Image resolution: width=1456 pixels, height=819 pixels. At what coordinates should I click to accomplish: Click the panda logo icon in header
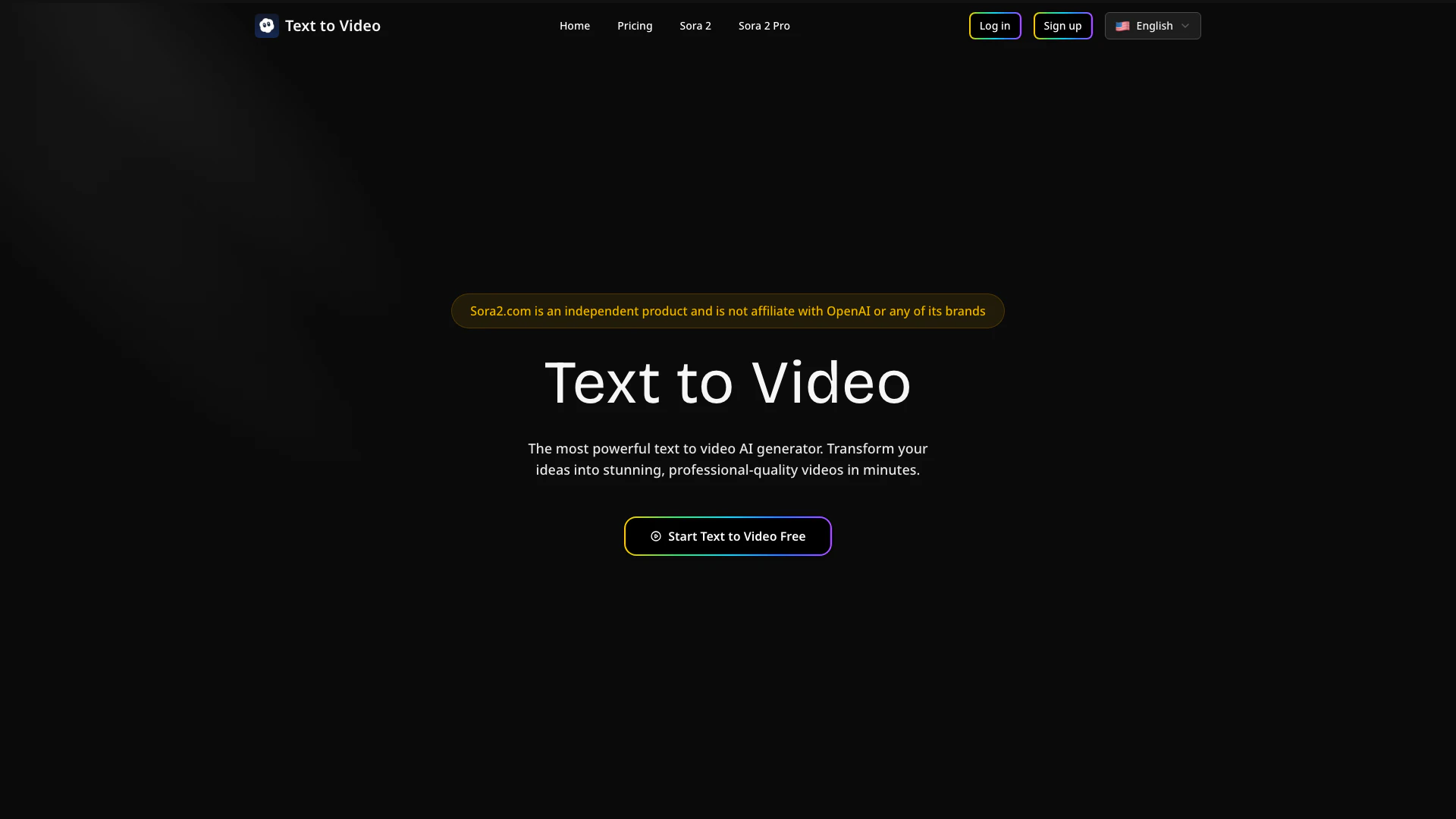[266, 26]
